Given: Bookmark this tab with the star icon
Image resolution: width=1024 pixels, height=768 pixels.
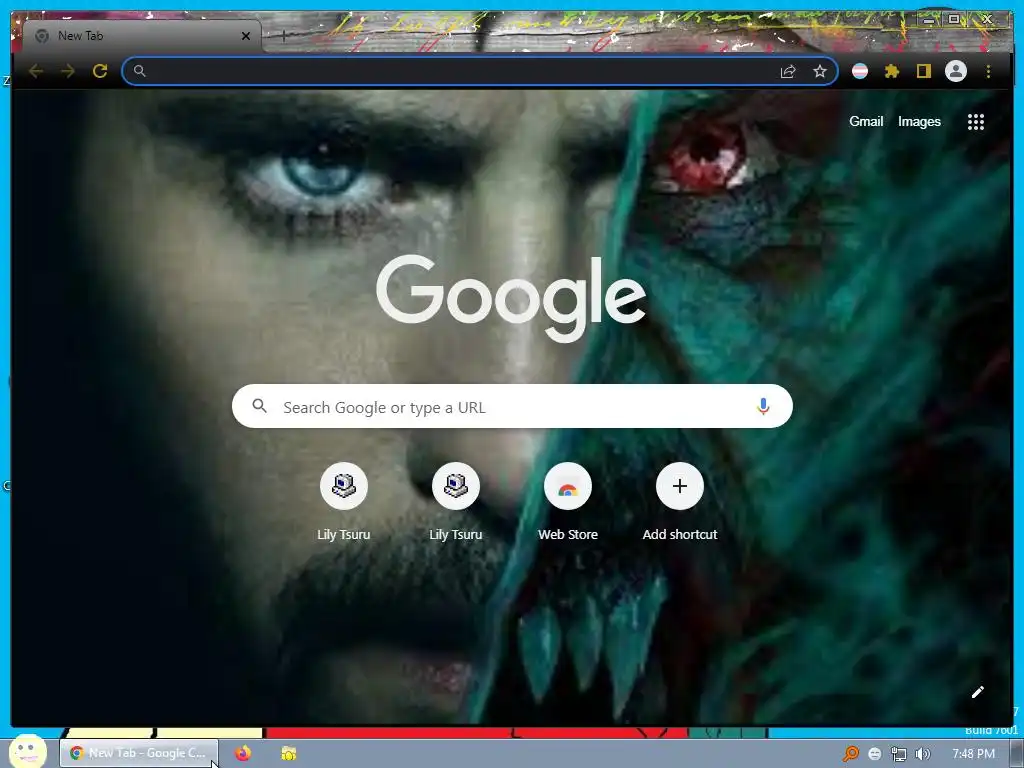Looking at the screenshot, I should (820, 71).
